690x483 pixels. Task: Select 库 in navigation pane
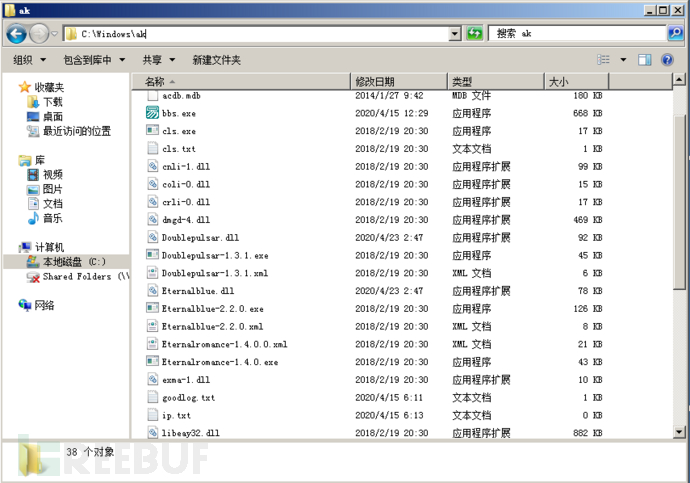click(40, 160)
